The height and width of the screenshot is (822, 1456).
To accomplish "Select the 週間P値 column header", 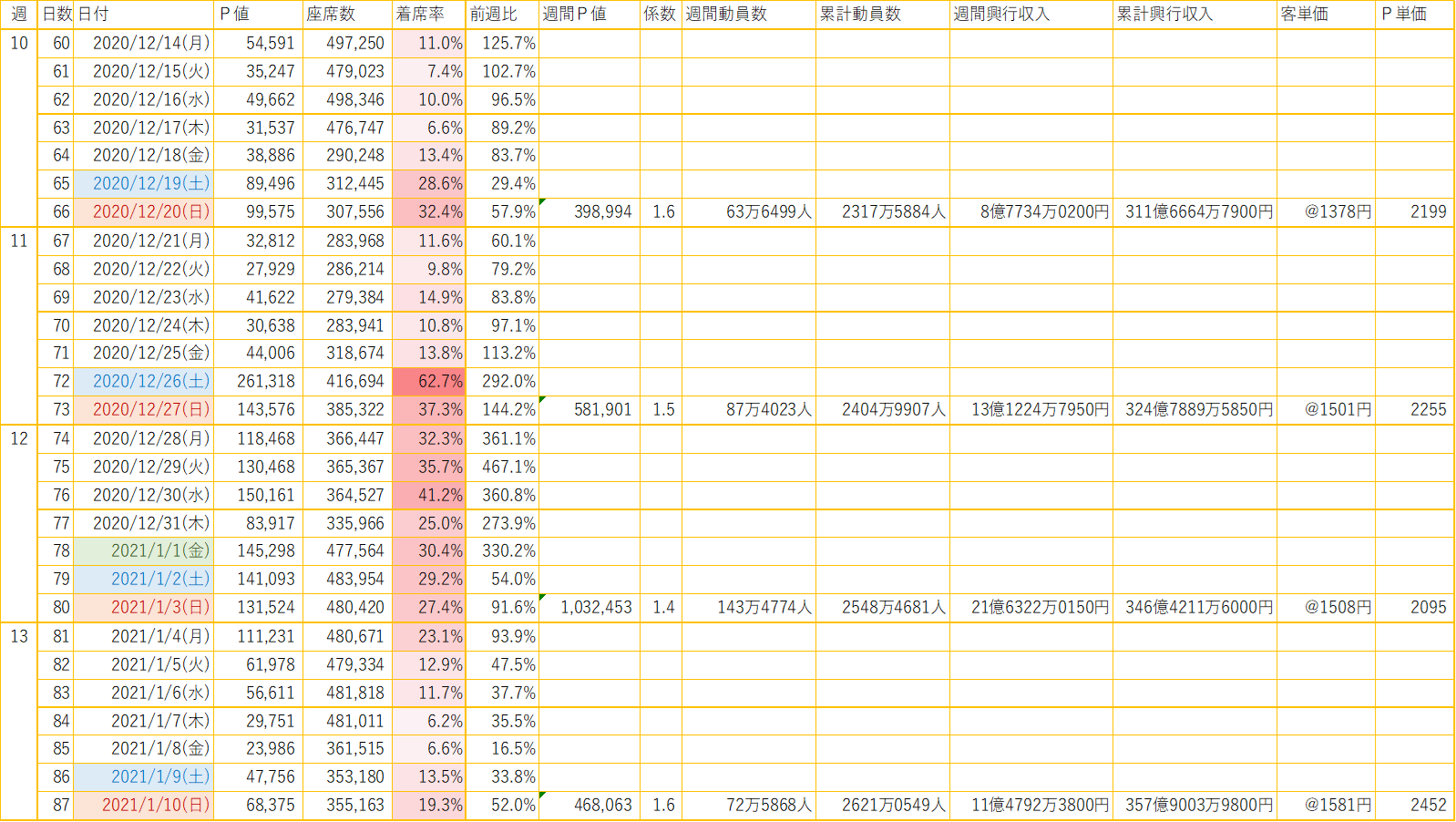I will tap(590, 15).
